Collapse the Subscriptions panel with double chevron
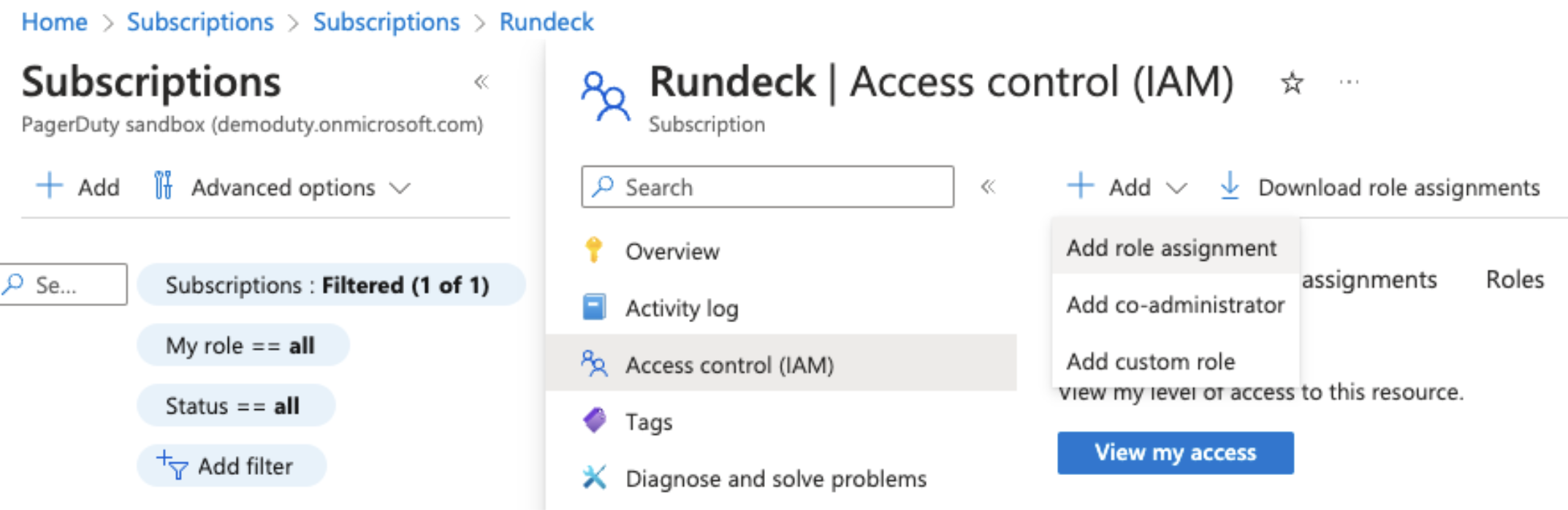The height and width of the screenshot is (510, 1568). [481, 82]
